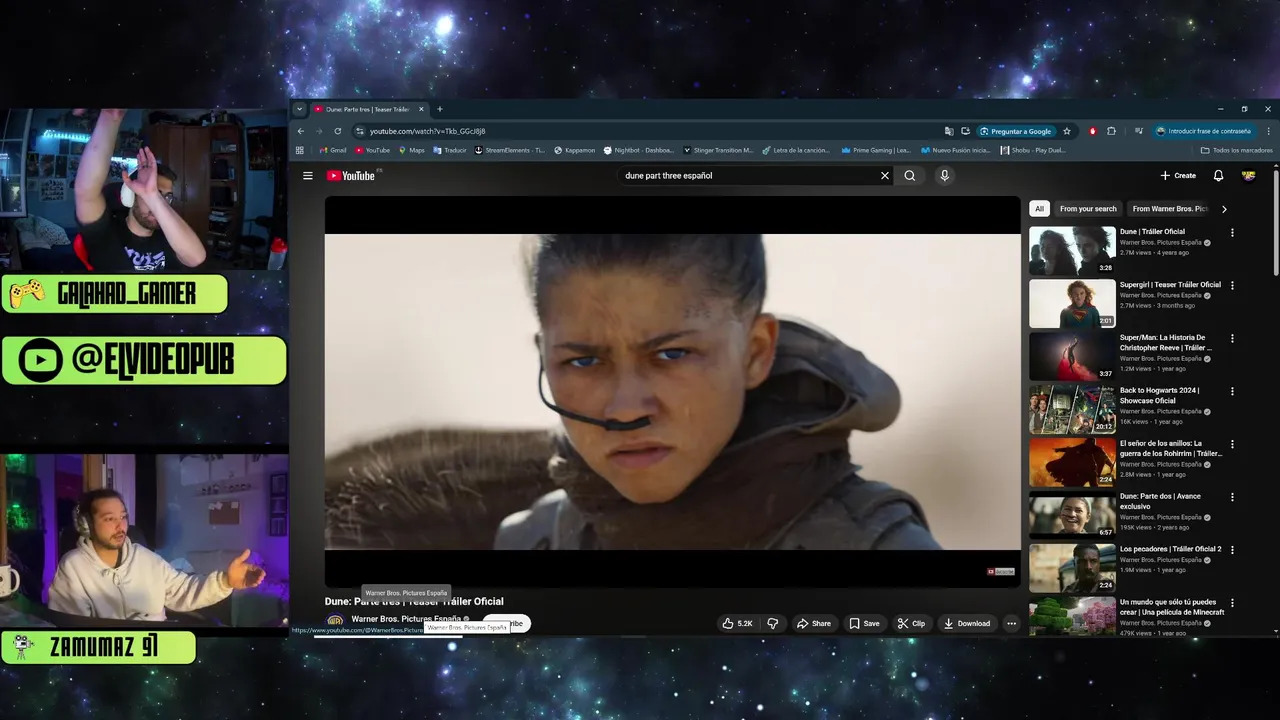
Task: Go back in the browser
Action: [x=301, y=131]
